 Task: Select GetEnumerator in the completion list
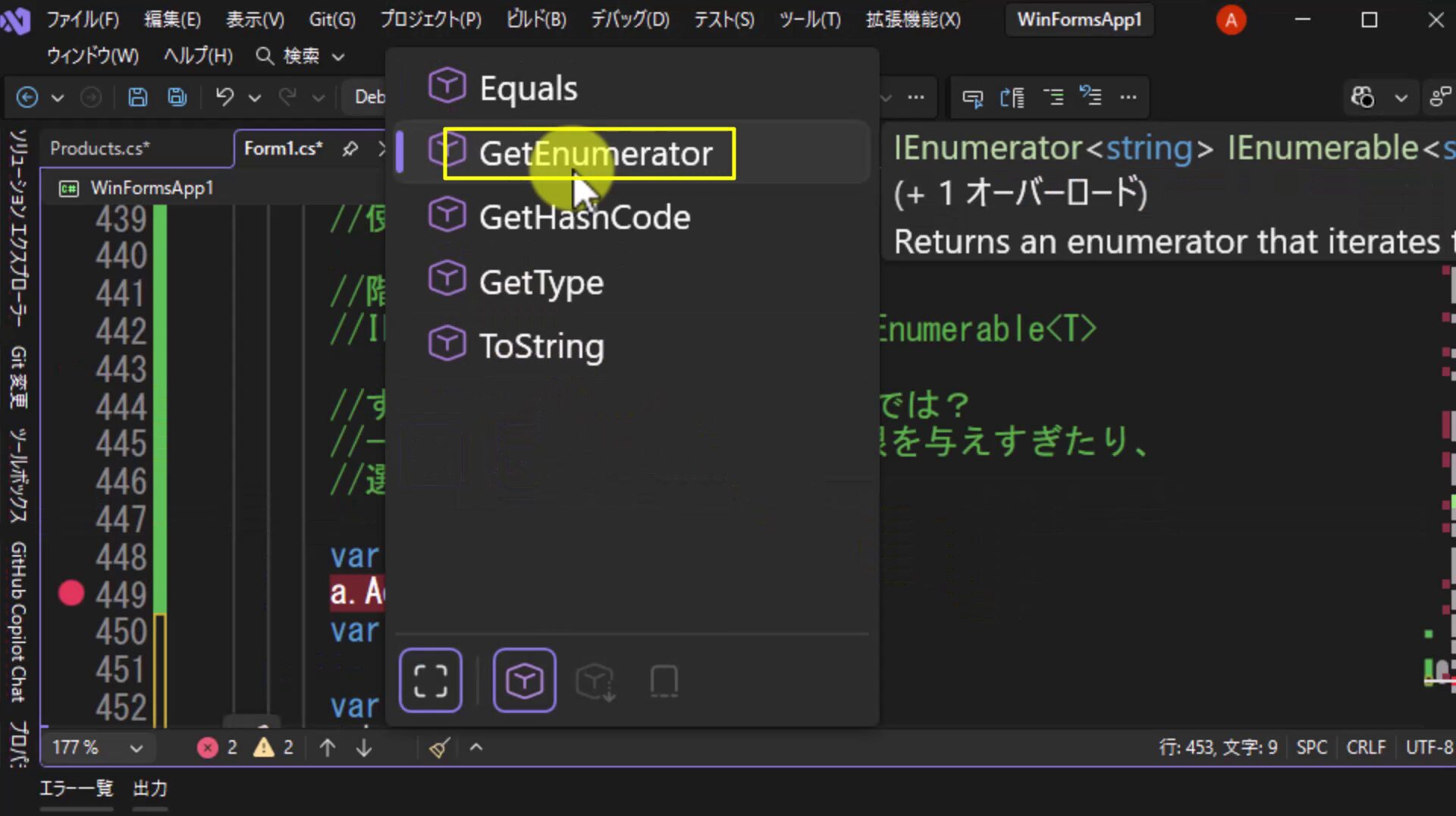(632, 153)
